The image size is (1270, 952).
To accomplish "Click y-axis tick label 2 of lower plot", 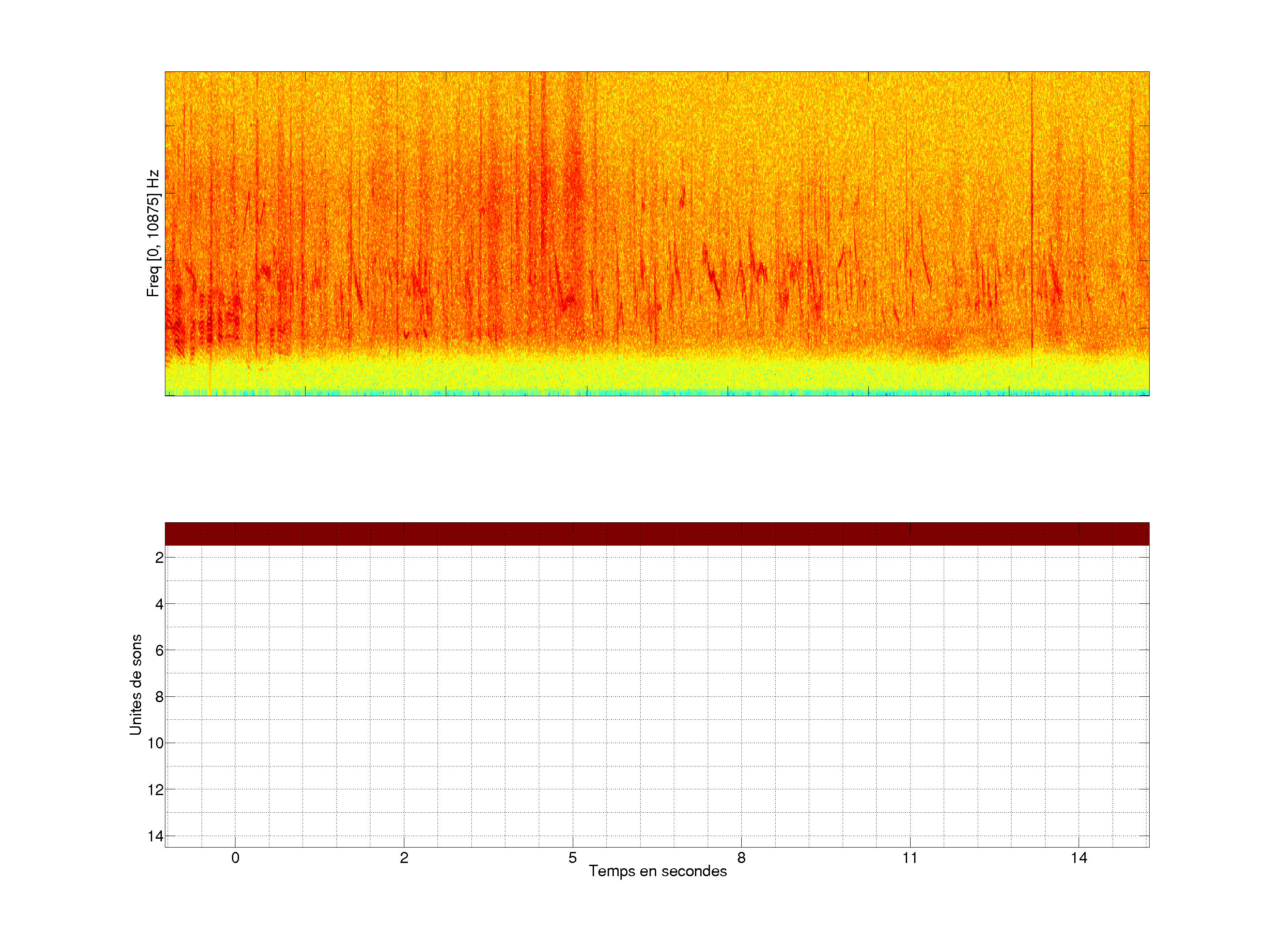I will pyautogui.click(x=159, y=557).
